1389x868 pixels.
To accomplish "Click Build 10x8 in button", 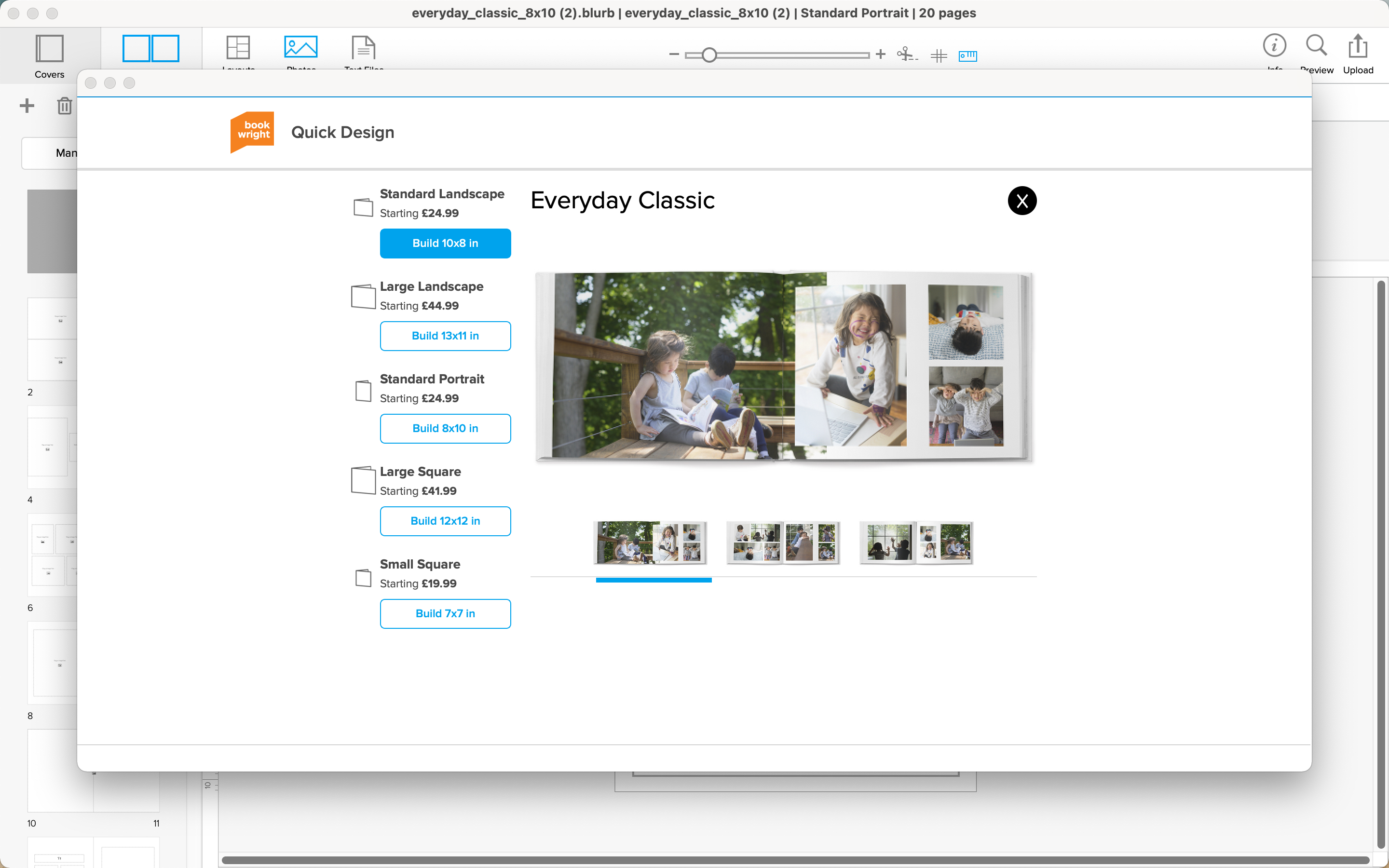I will pos(446,244).
